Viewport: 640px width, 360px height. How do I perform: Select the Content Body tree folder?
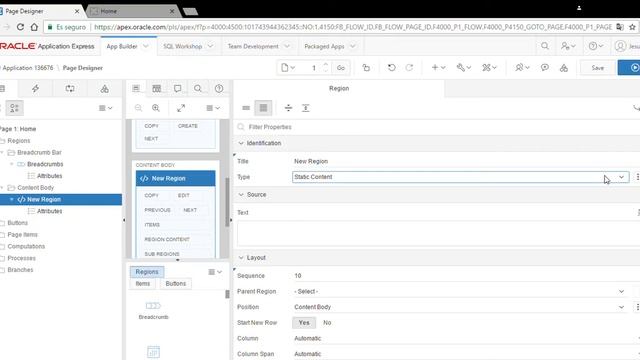point(36,188)
